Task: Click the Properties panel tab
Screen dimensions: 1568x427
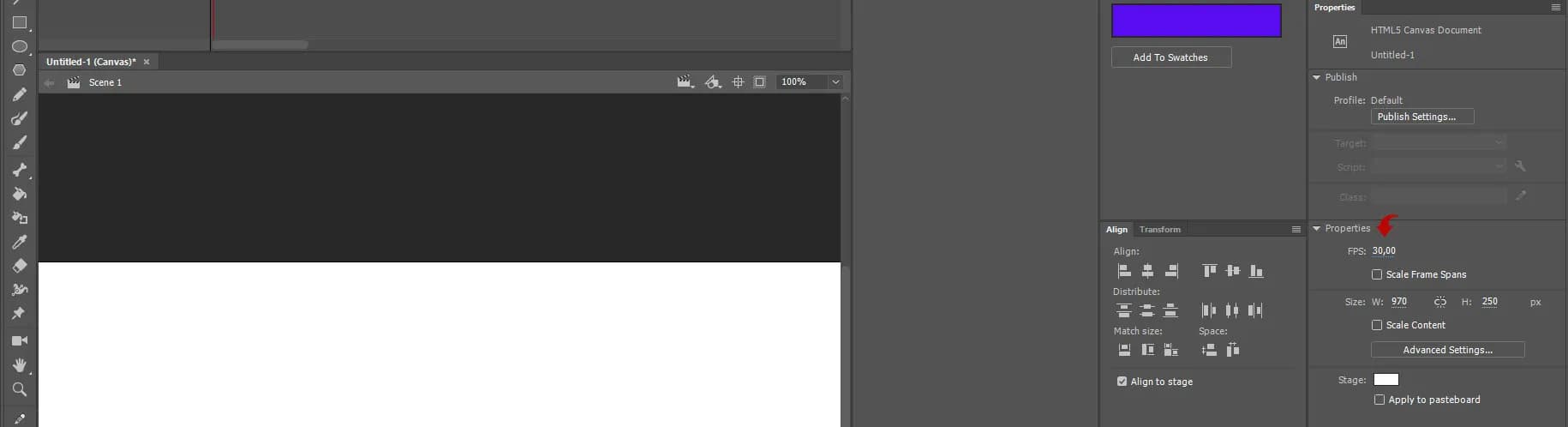Action: (x=1334, y=8)
